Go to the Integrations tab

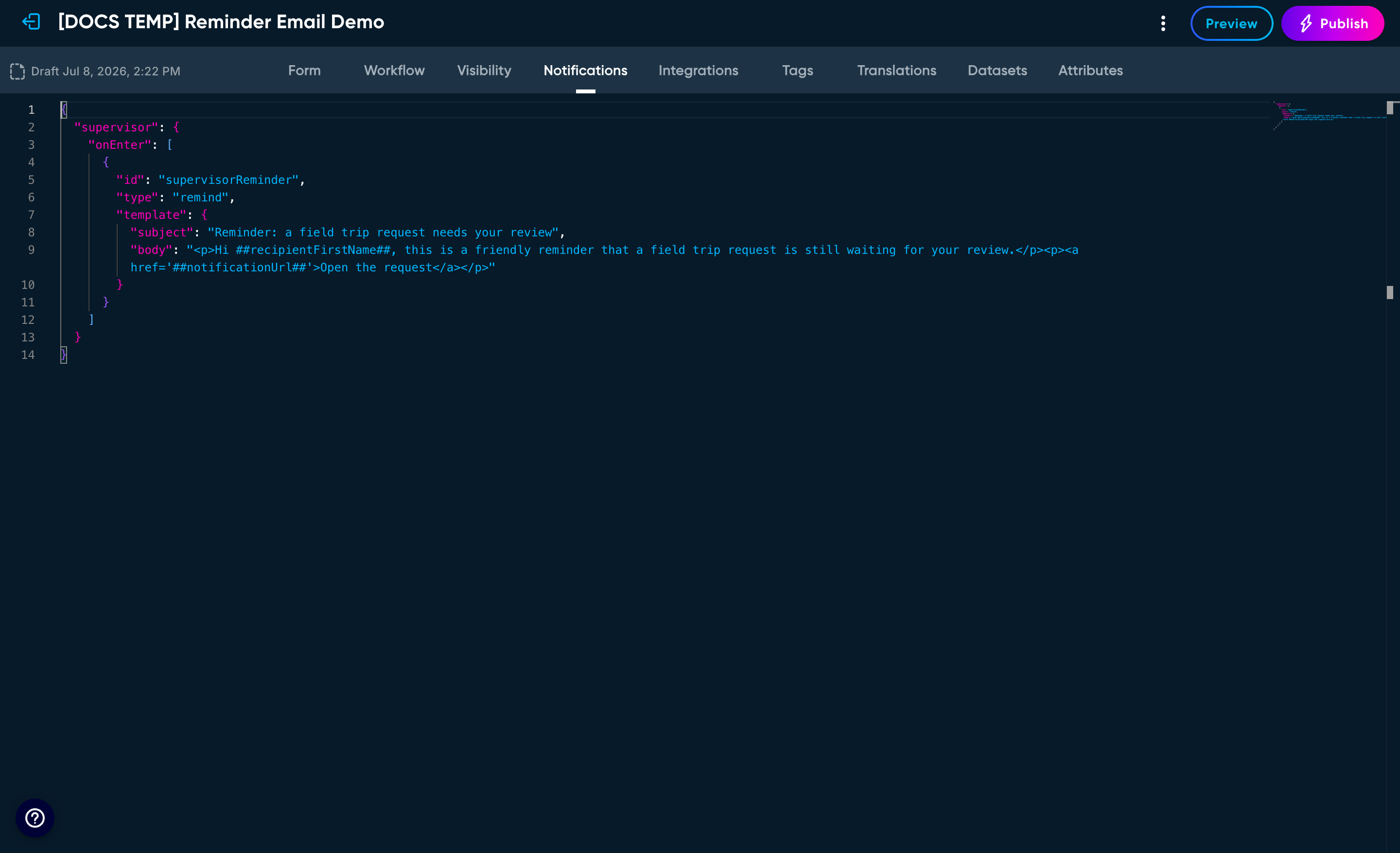698,71
